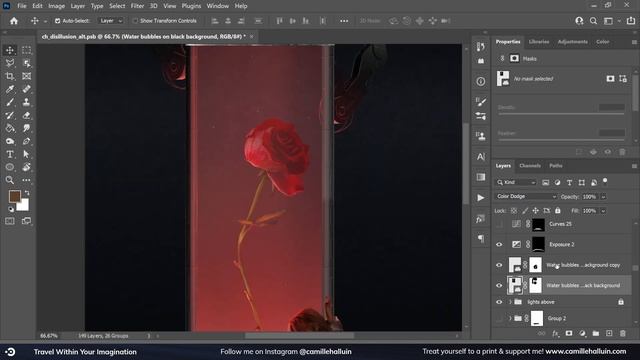Image resolution: width=640 pixels, height=360 pixels.
Task: Open Auto-Select Layer dropdown
Action: pyautogui.click(x=111, y=21)
